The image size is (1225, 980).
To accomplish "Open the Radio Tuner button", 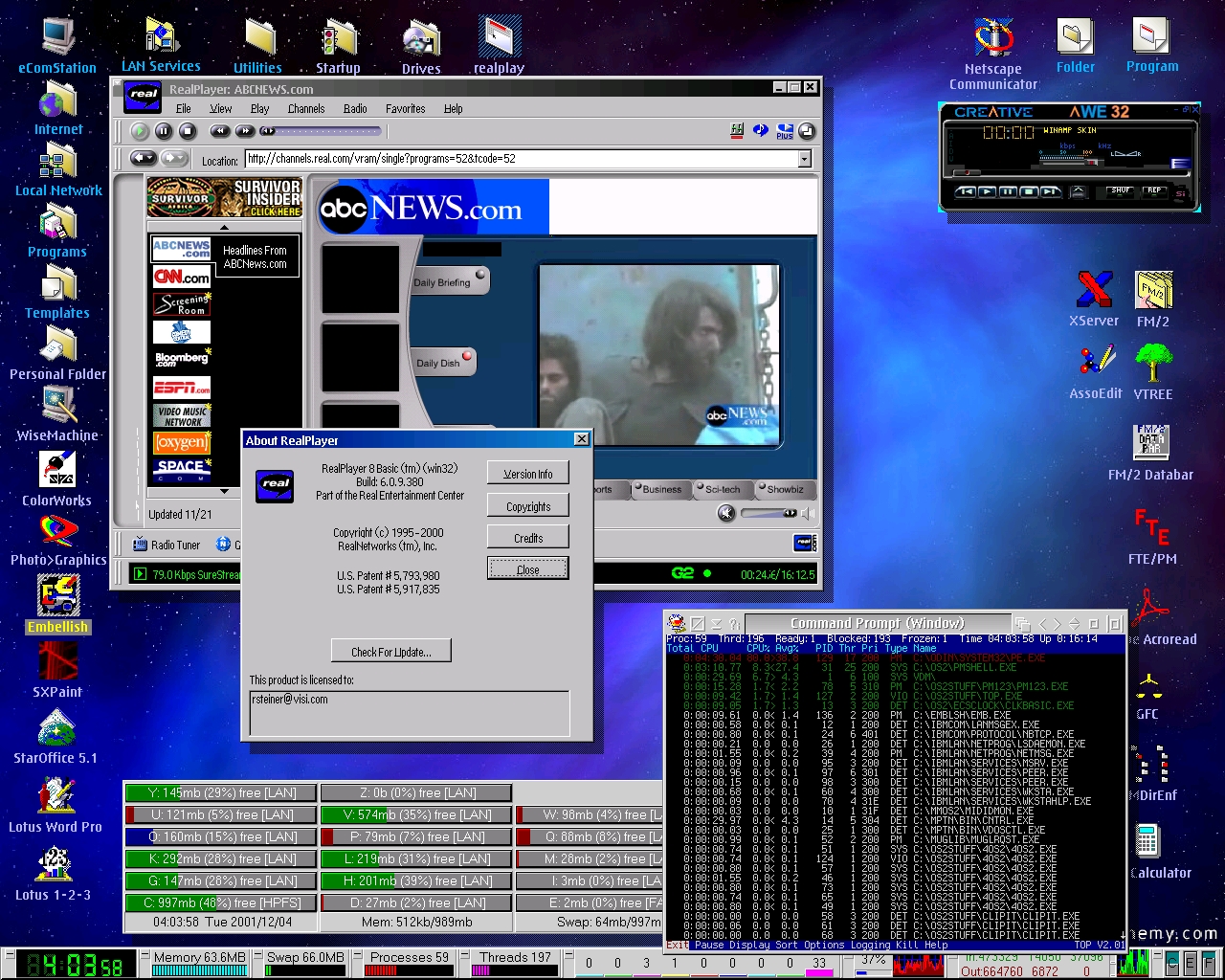I will pos(167,545).
